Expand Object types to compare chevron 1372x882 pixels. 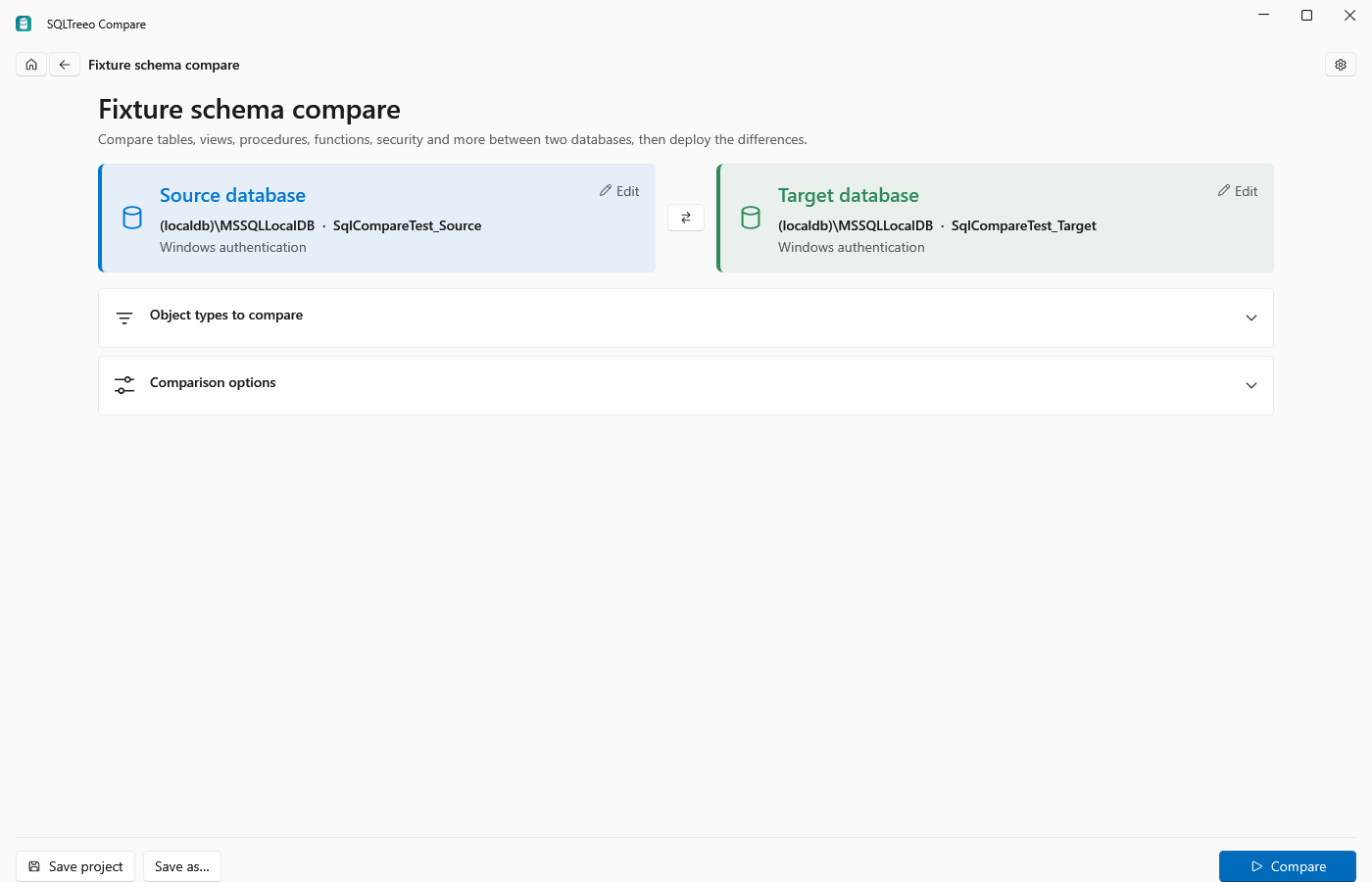pos(1251,318)
